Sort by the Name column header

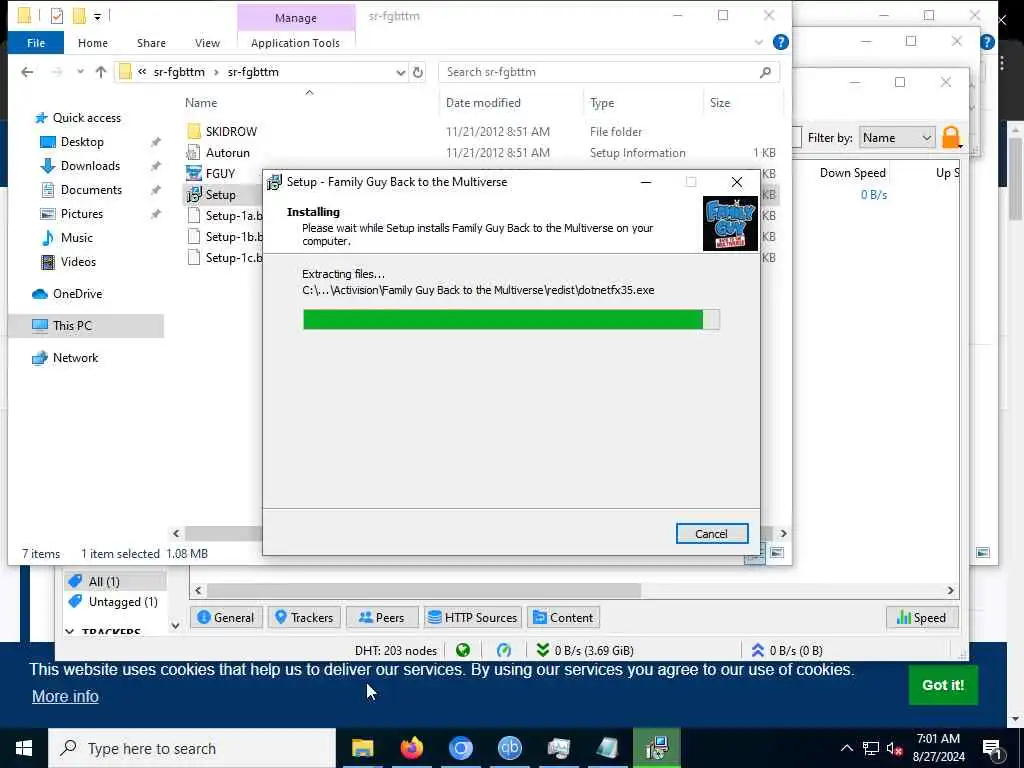pos(200,103)
